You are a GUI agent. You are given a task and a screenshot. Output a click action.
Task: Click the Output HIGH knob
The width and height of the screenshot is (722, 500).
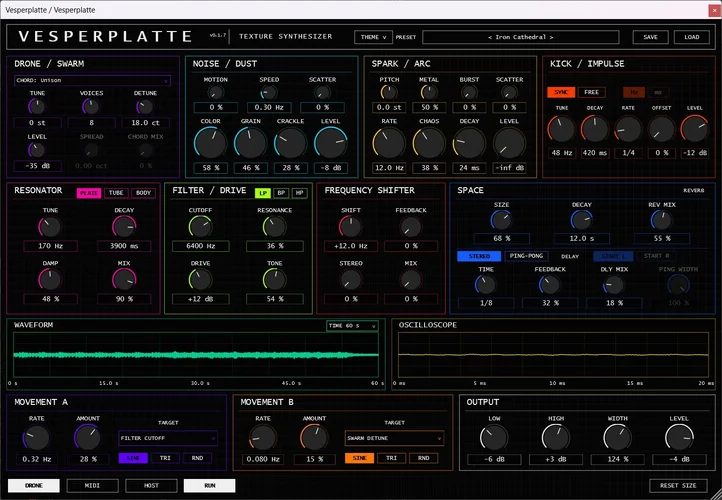(556, 437)
